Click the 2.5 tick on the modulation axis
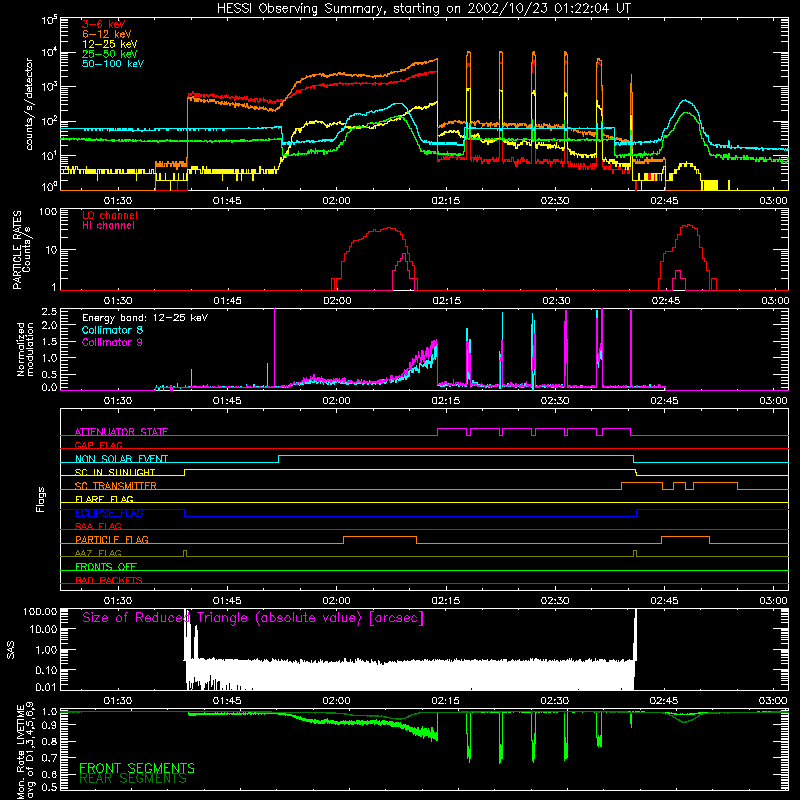800x800 pixels. coord(49,312)
